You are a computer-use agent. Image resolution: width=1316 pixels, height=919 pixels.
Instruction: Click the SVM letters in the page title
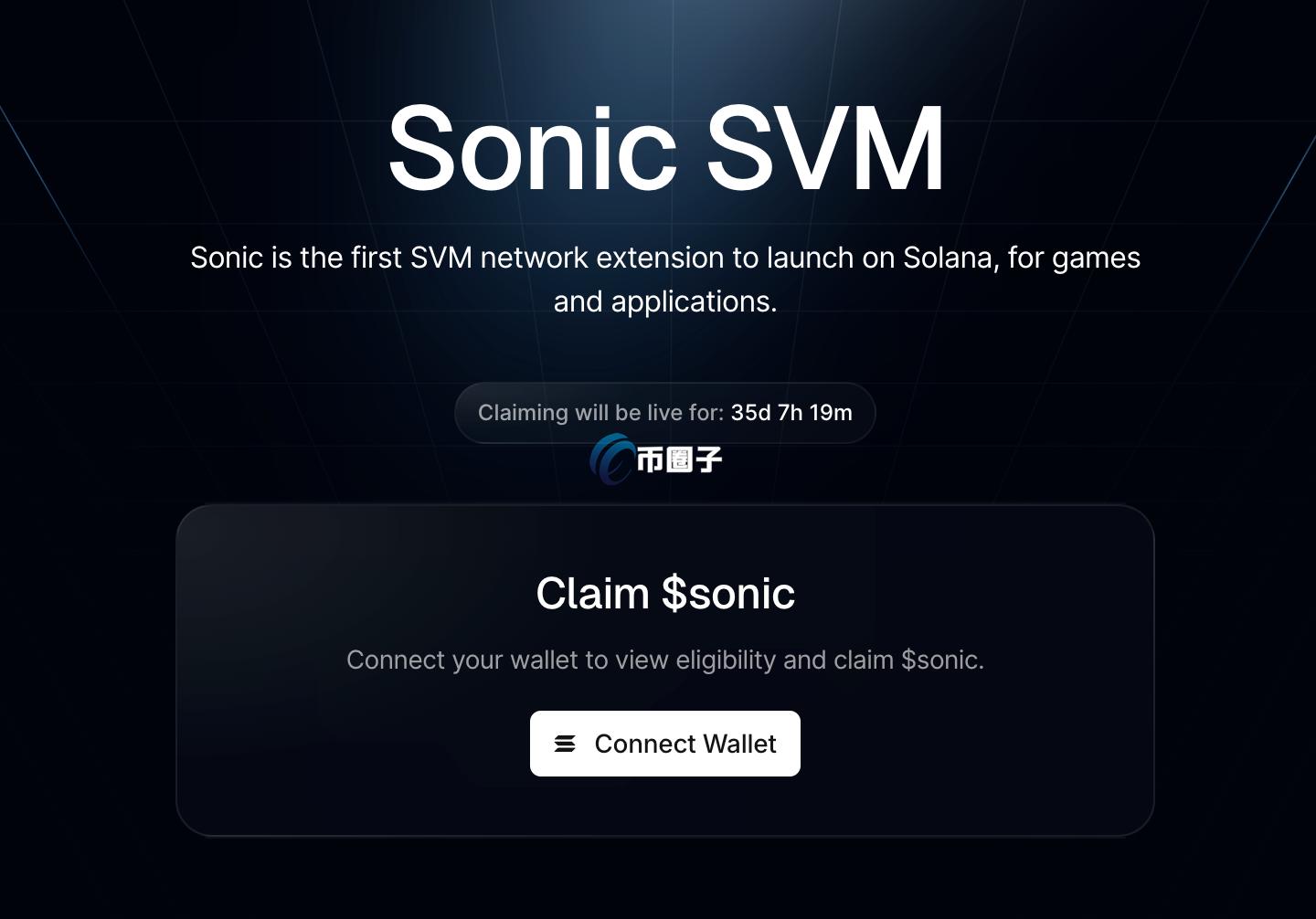(x=825, y=147)
